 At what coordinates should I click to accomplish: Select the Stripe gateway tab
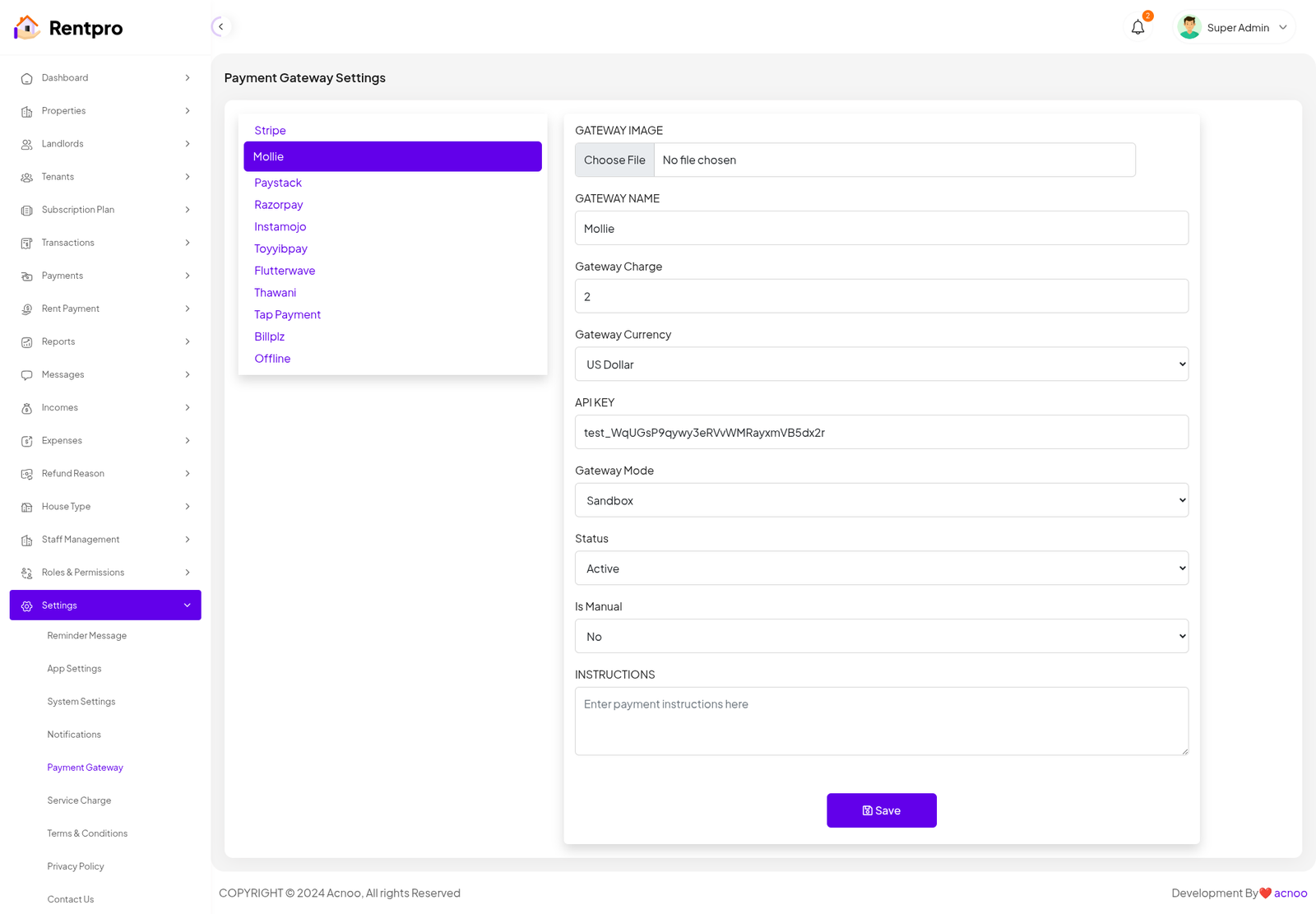(270, 131)
